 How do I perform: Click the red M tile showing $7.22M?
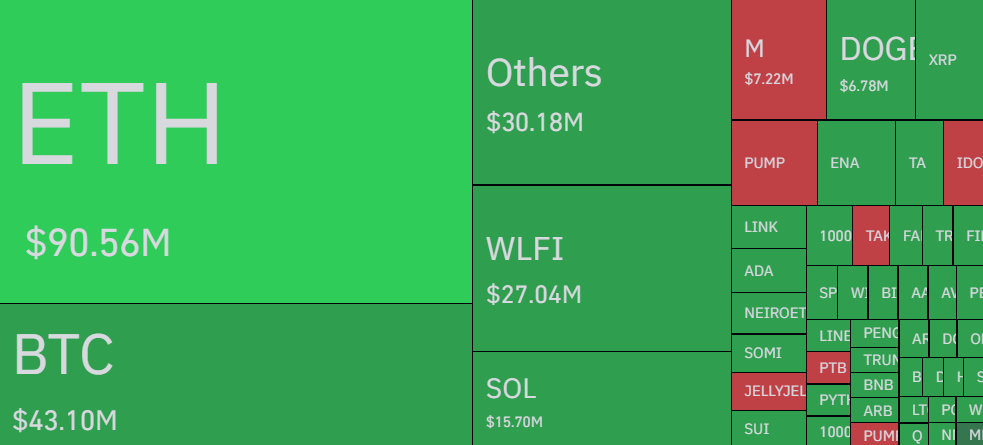point(778,60)
